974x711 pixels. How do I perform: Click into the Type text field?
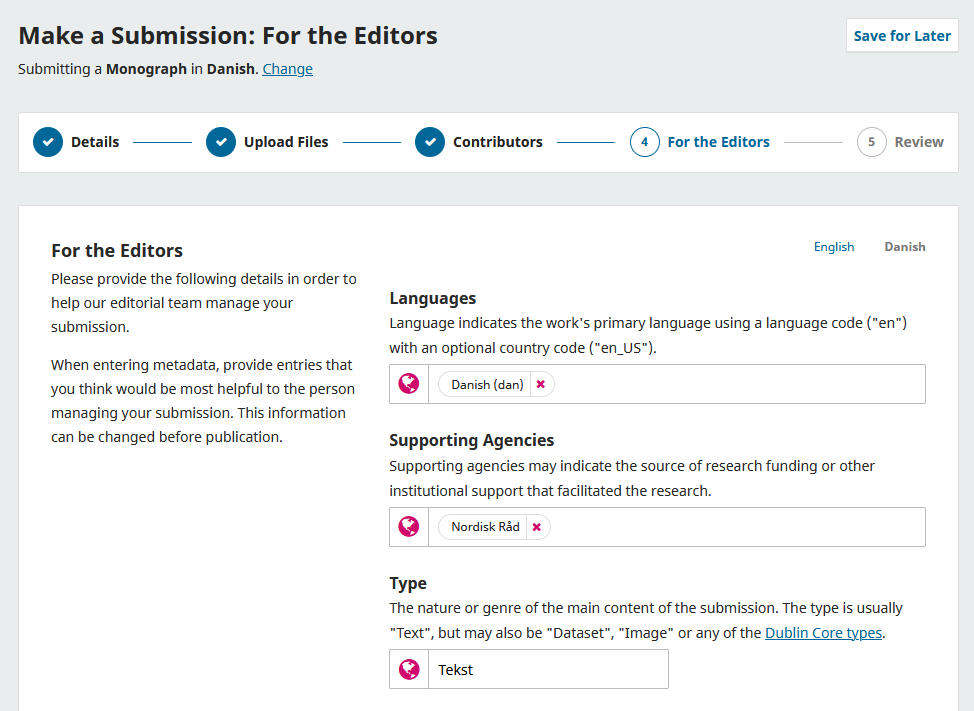pyautogui.click(x=550, y=670)
